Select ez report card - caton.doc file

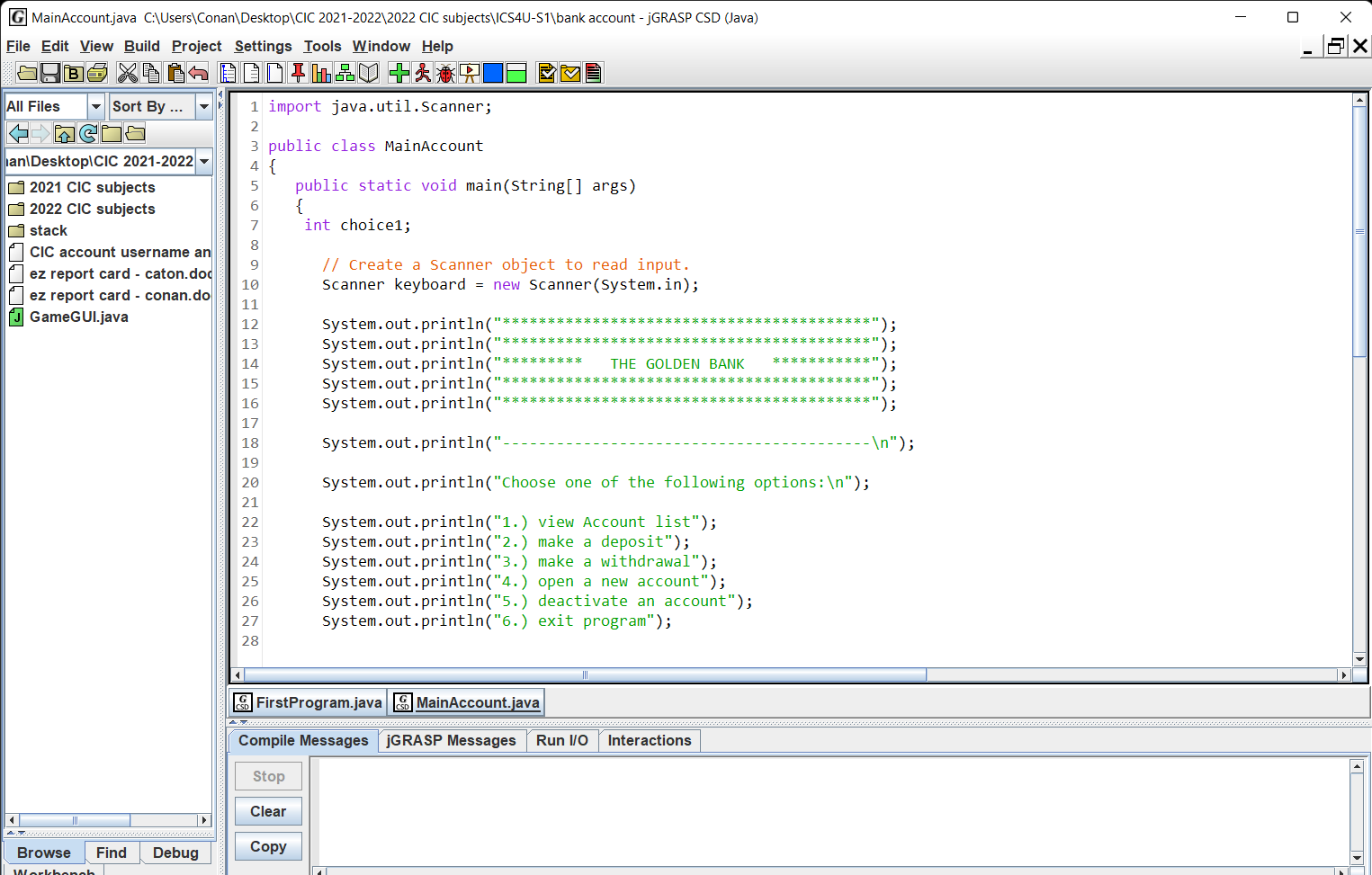[110, 273]
